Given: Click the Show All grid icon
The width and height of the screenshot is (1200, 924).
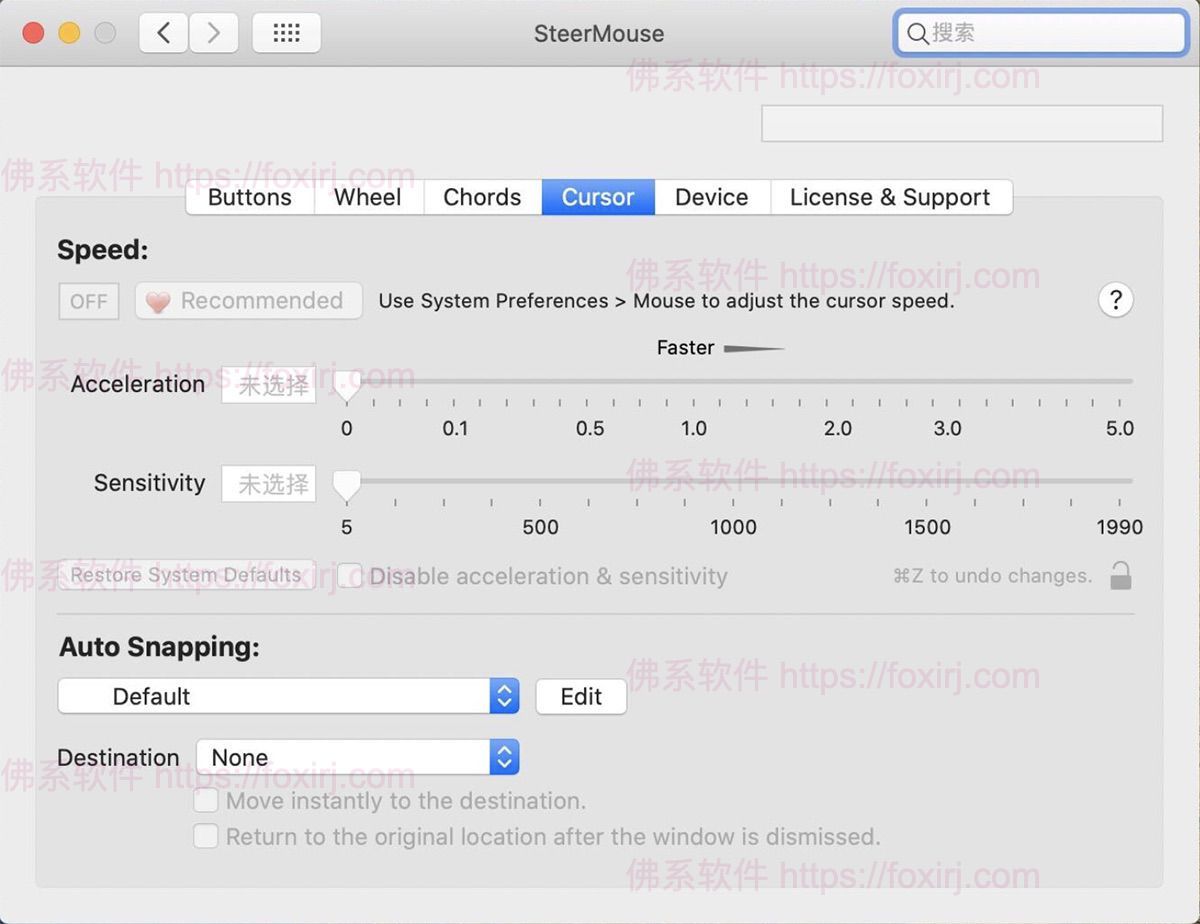Looking at the screenshot, I should tap(286, 32).
